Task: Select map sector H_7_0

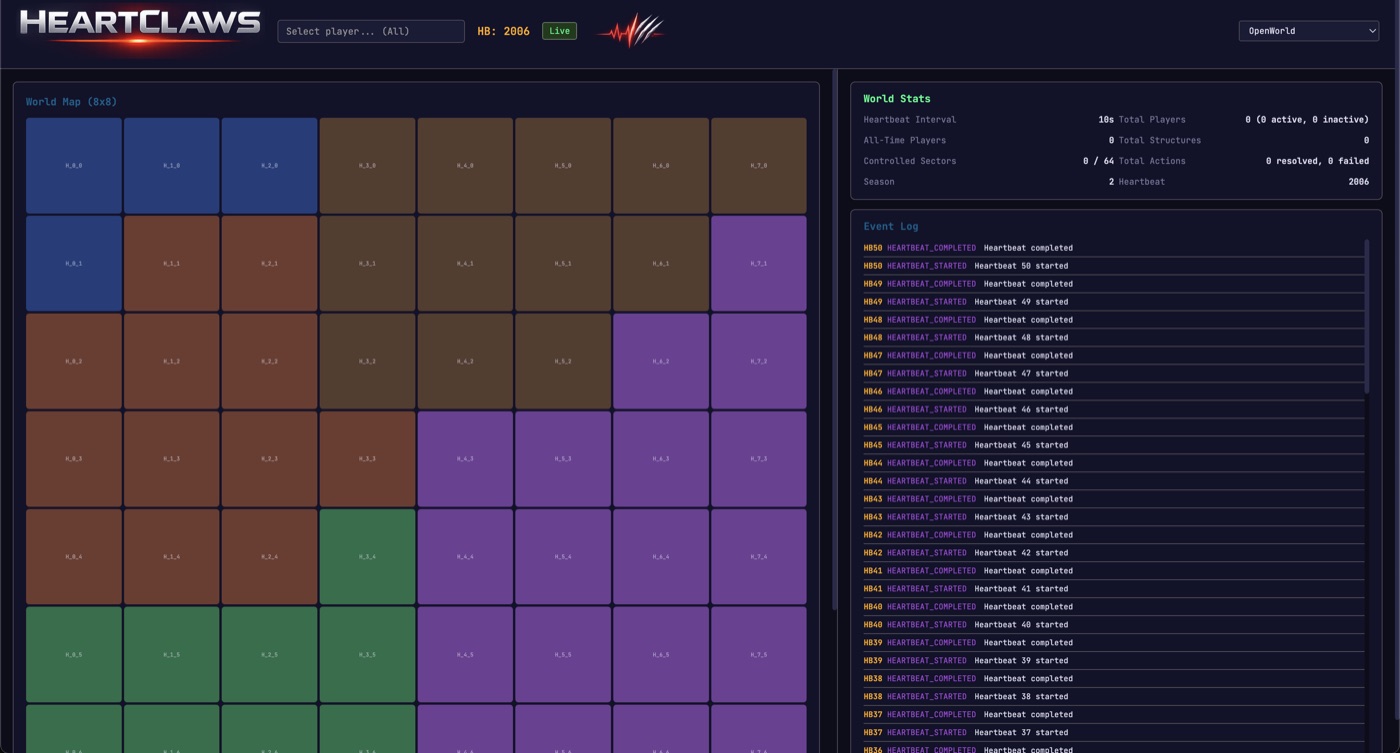Action: pyautogui.click(x=759, y=165)
